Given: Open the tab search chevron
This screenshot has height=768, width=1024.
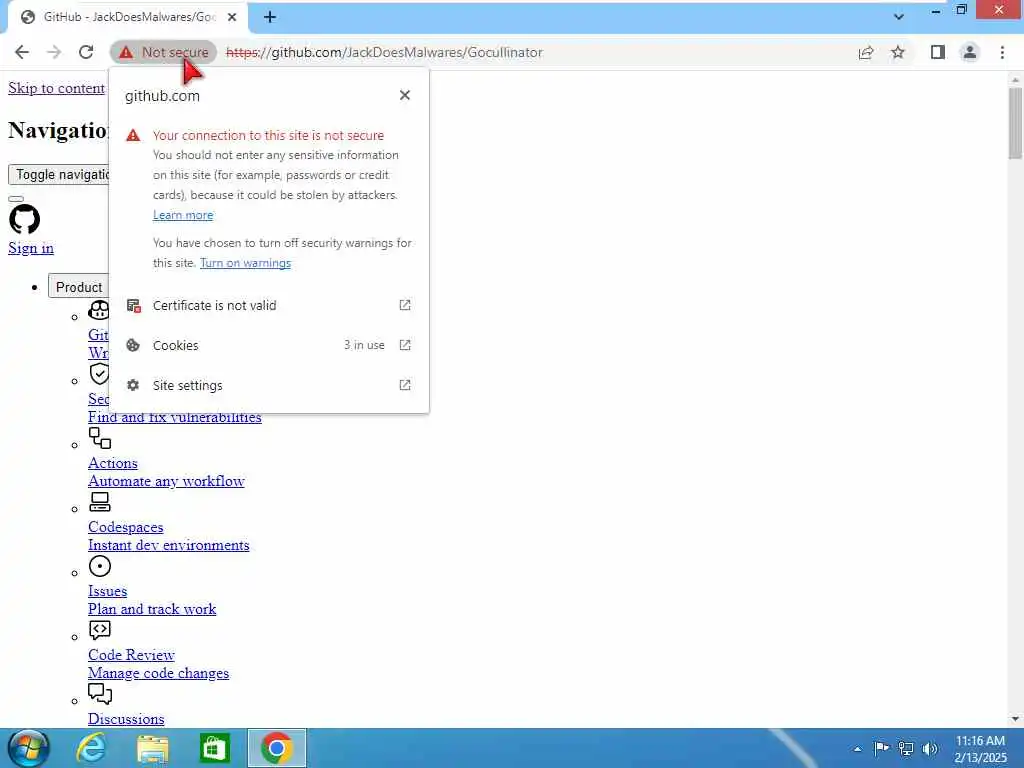Looking at the screenshot, I should click(x=899, y=17).
